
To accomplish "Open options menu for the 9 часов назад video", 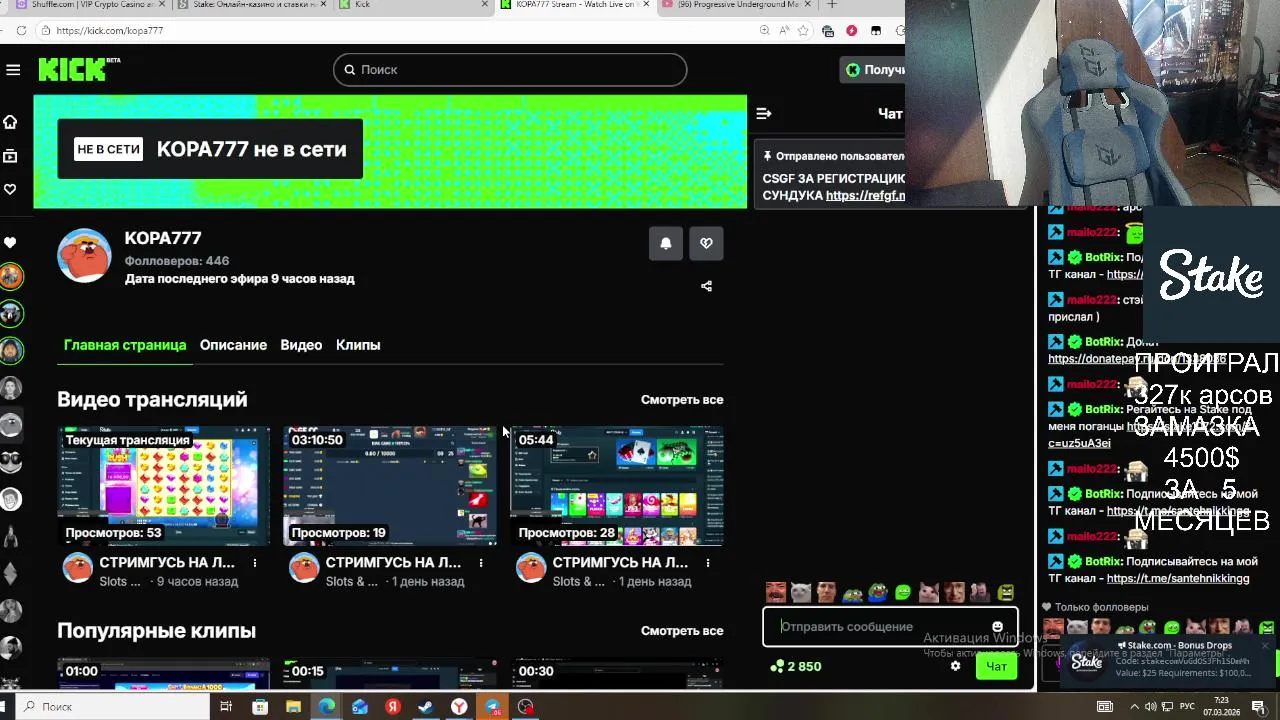I will tap(254, 563).
